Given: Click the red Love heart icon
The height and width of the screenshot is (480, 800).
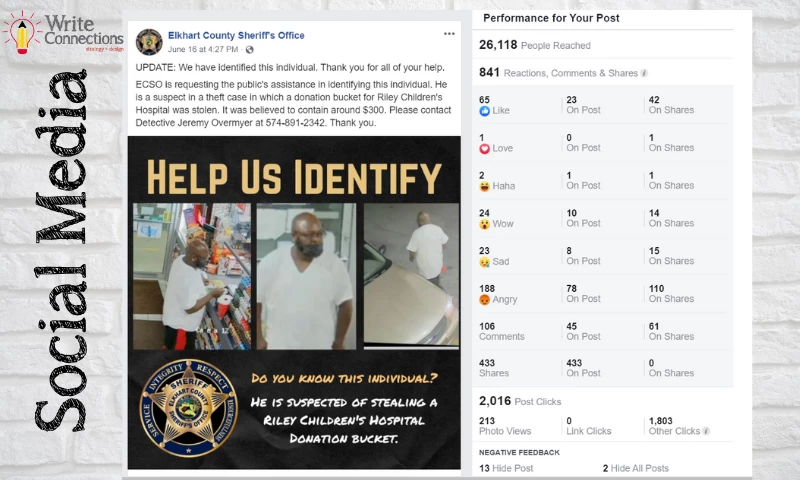Looking at the screenshot, I should point(484,148).
